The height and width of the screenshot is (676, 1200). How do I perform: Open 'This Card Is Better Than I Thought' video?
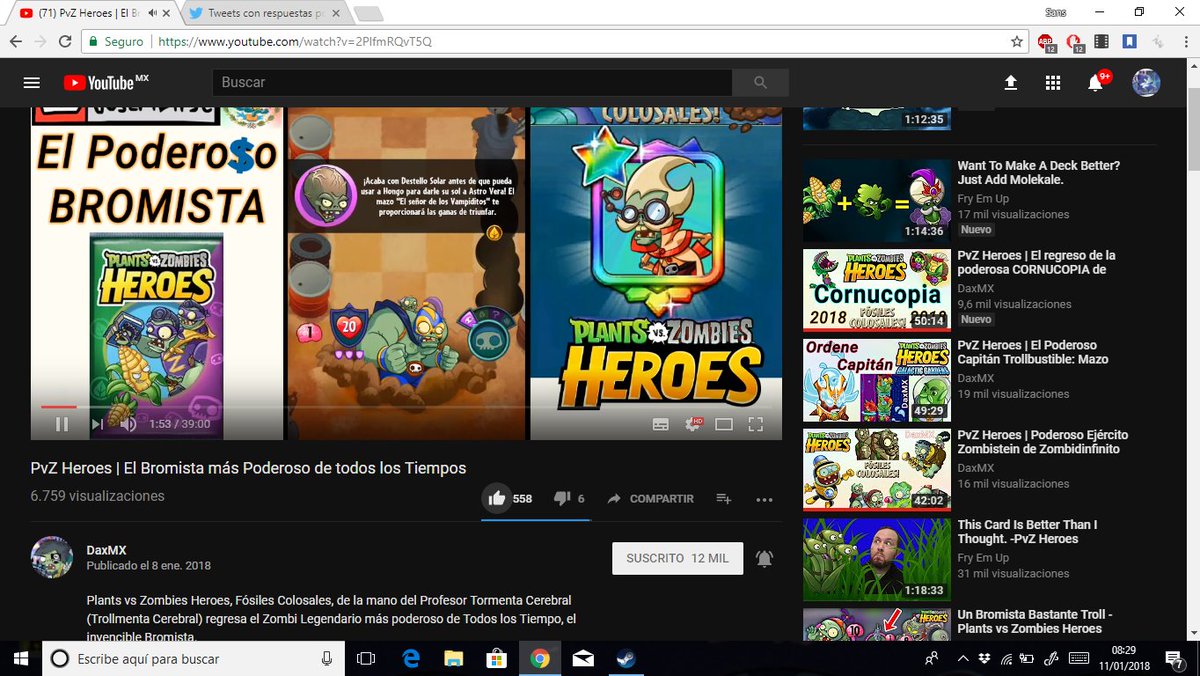[1028, 531]
